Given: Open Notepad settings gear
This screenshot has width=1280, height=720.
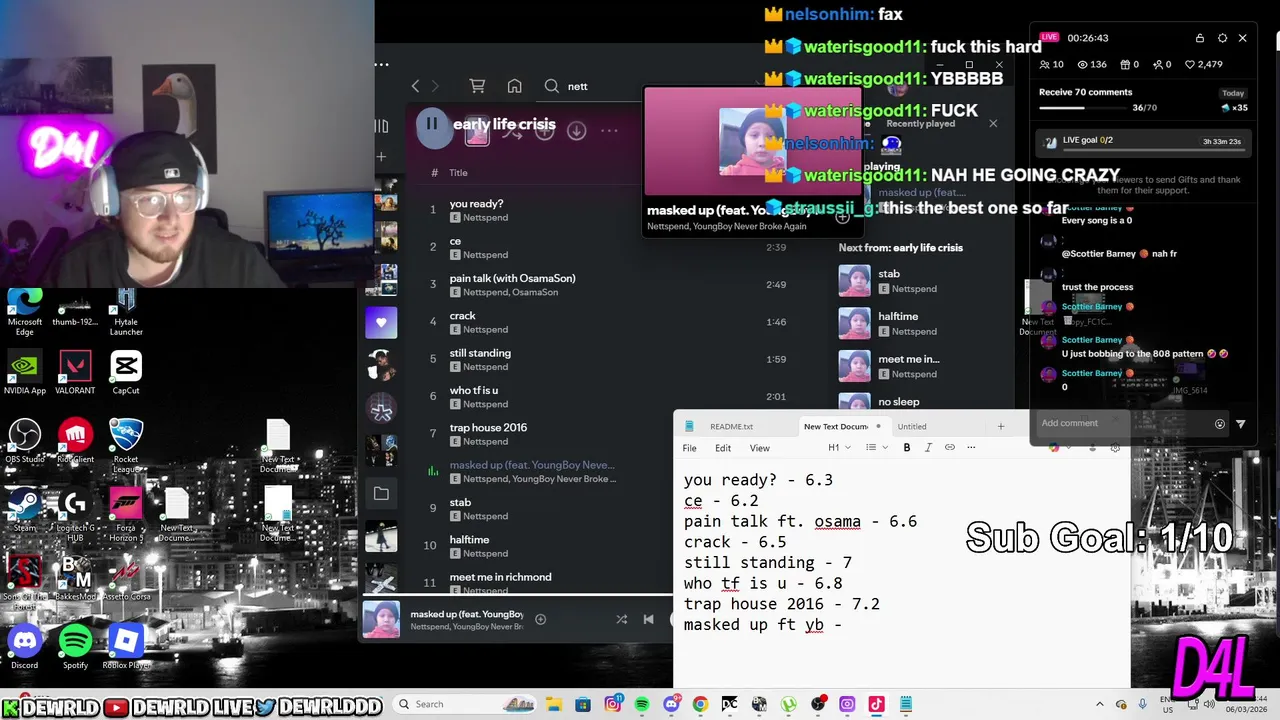Looking at the screenshot, I should 1116,448.
